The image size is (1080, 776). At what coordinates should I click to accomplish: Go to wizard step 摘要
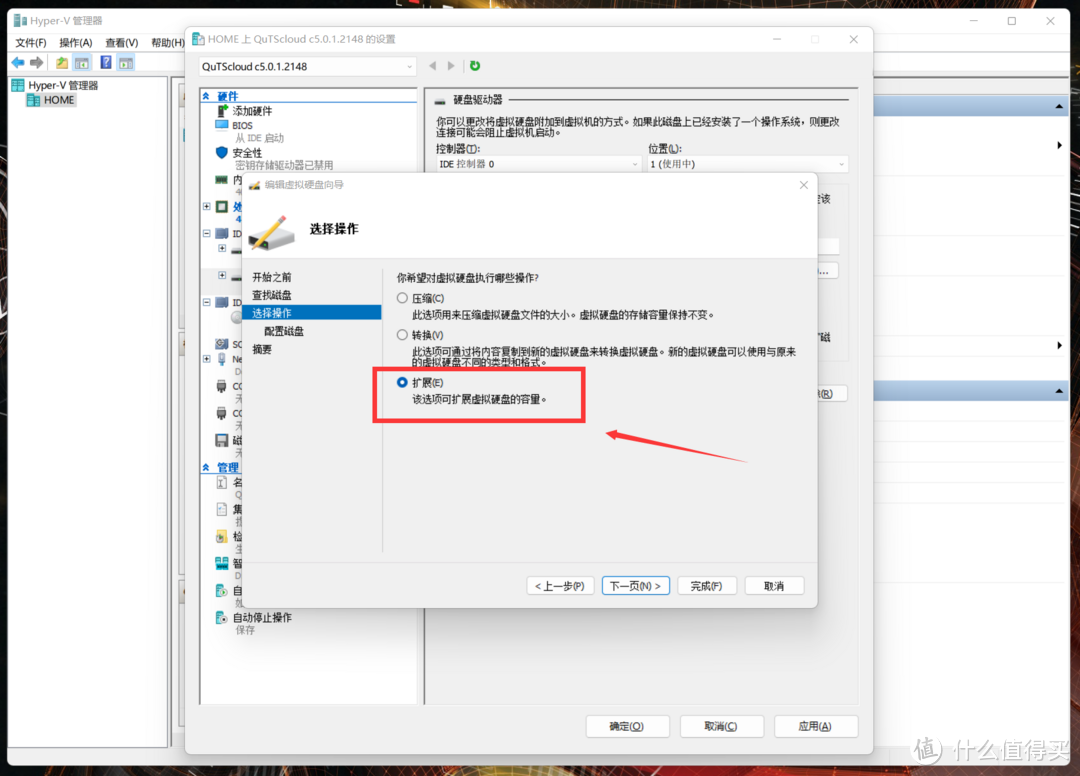pos(262,349)
